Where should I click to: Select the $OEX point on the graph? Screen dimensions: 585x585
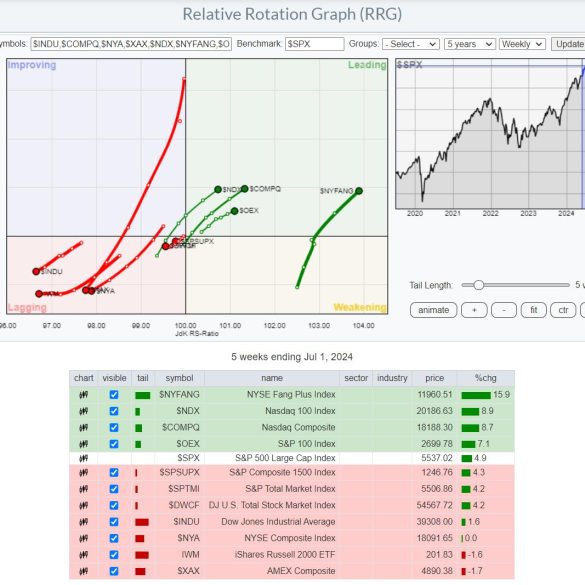[x=234, y=211]
